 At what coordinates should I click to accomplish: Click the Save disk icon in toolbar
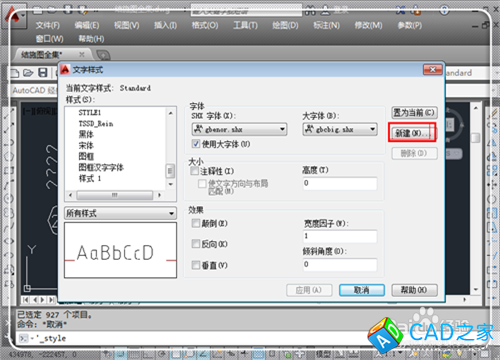[43, 73]
